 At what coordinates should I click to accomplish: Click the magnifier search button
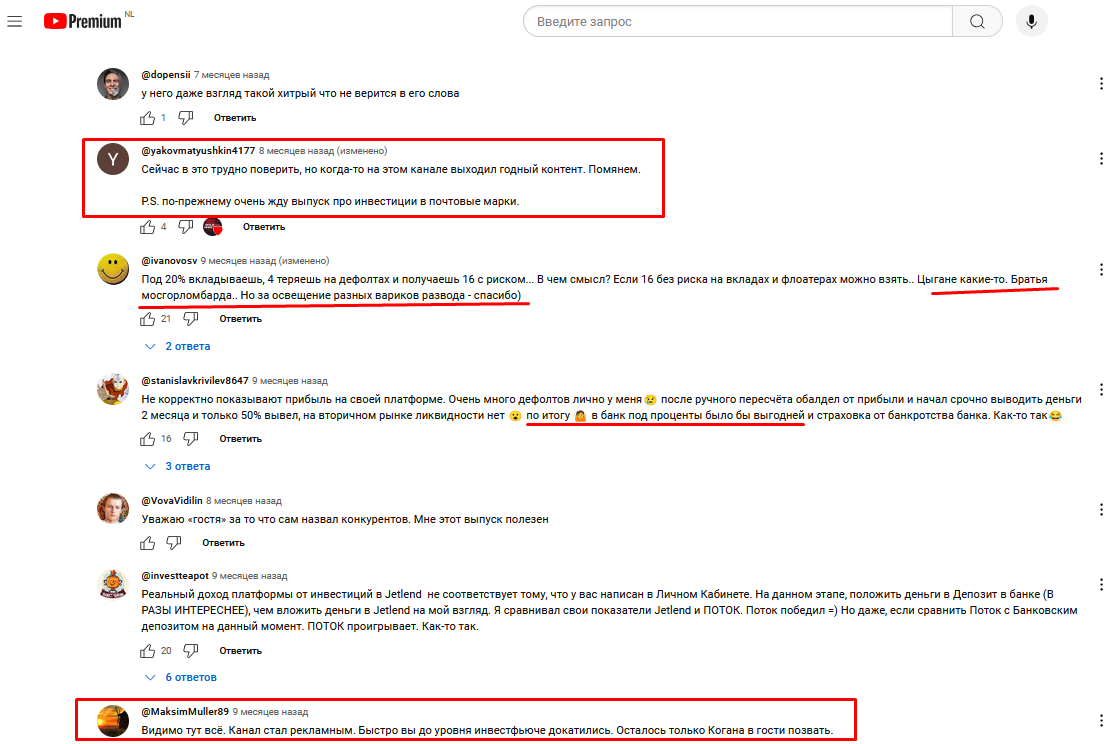[x=977, y=21]
